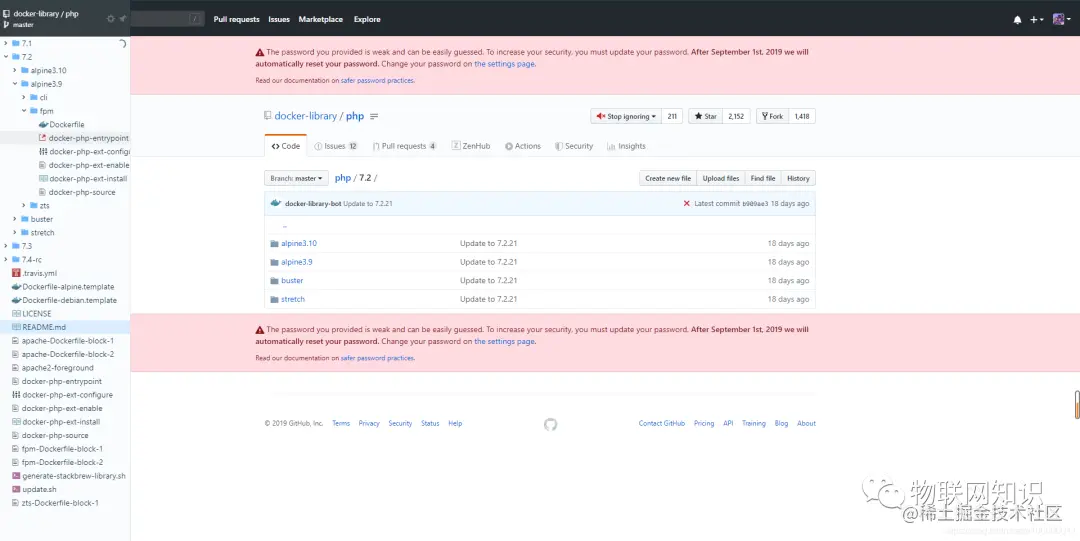The width and height of the screenshot is (1080, 541).
Task: Open the notifications bell icon
Action: point(1017,19)
